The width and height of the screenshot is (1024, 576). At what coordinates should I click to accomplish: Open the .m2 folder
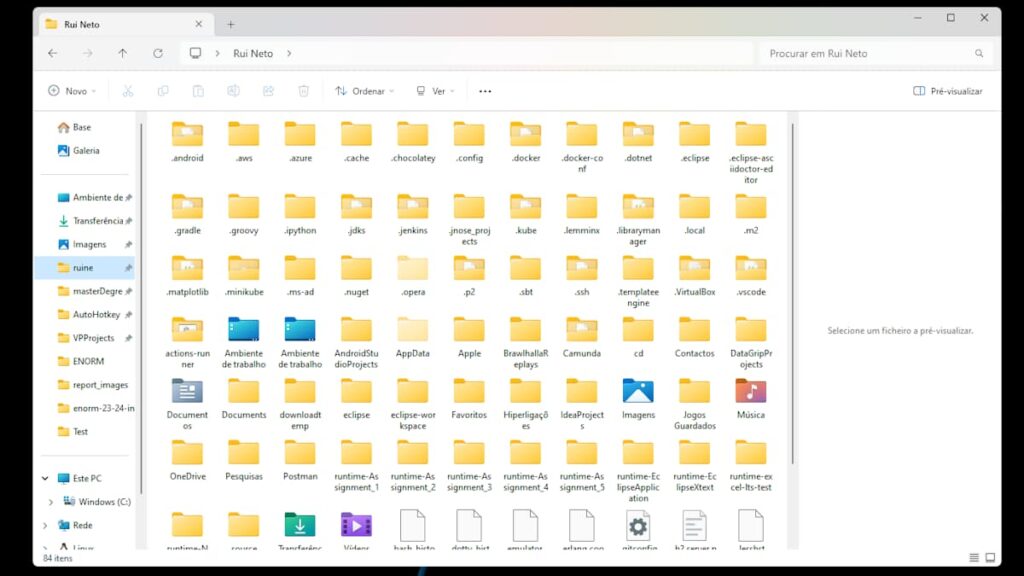pyautogui.click(x=751, y=214)
